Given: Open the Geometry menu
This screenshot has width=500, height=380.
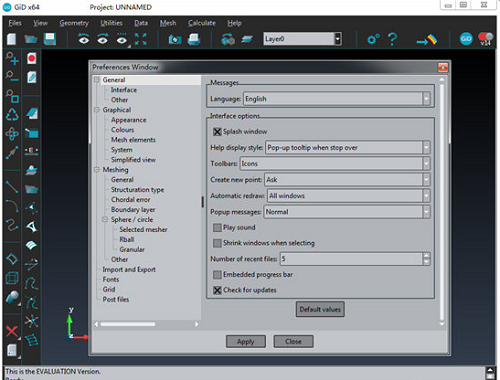Looking at the screenshot, I should (74, 23).
